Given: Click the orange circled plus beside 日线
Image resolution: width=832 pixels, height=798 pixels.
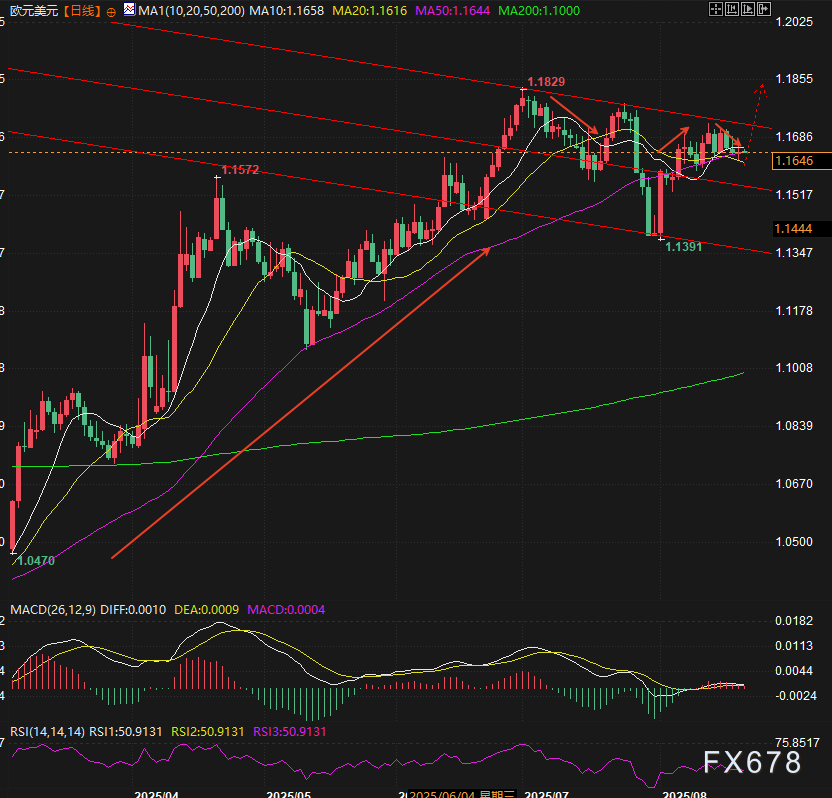Looking at the screenshot, I should 110,11.
